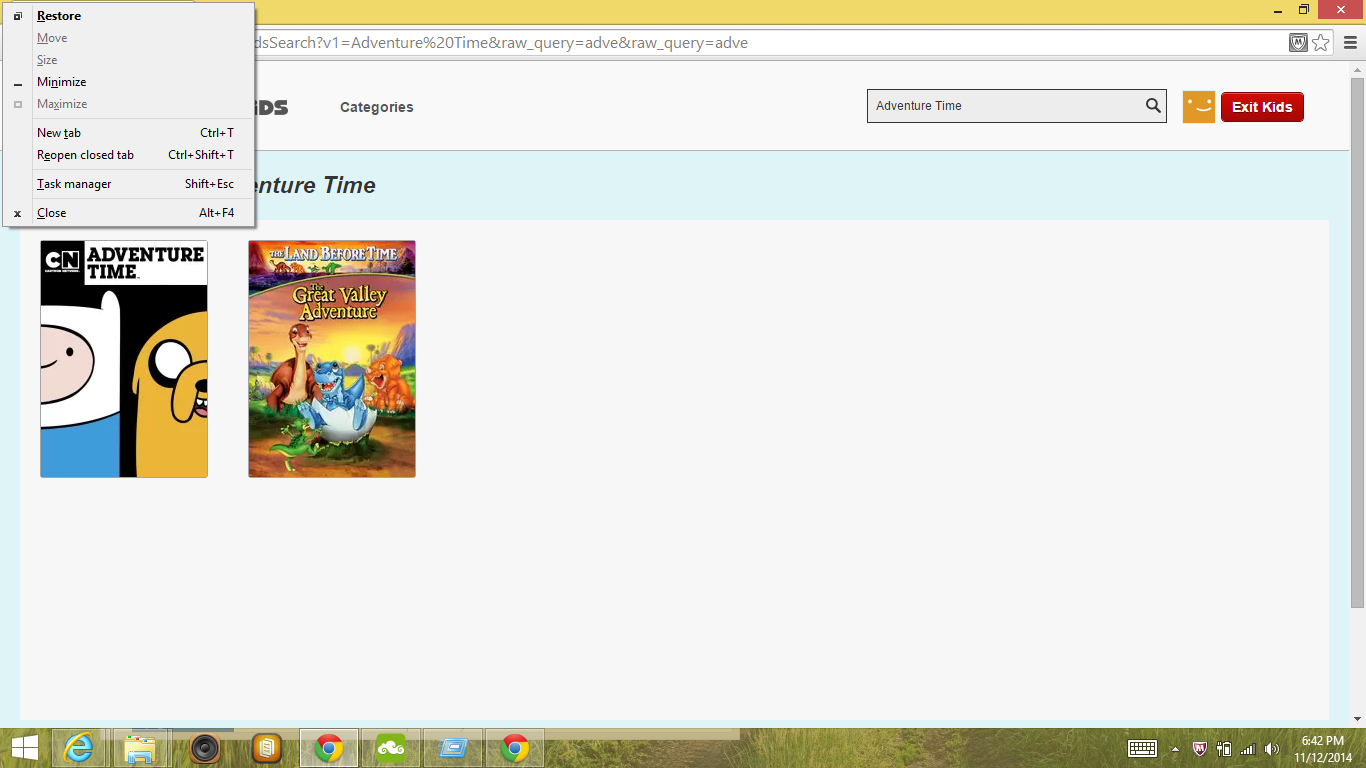Click the scrollbar down arrow
The image size is (1366, 768).
[1357, 719]
